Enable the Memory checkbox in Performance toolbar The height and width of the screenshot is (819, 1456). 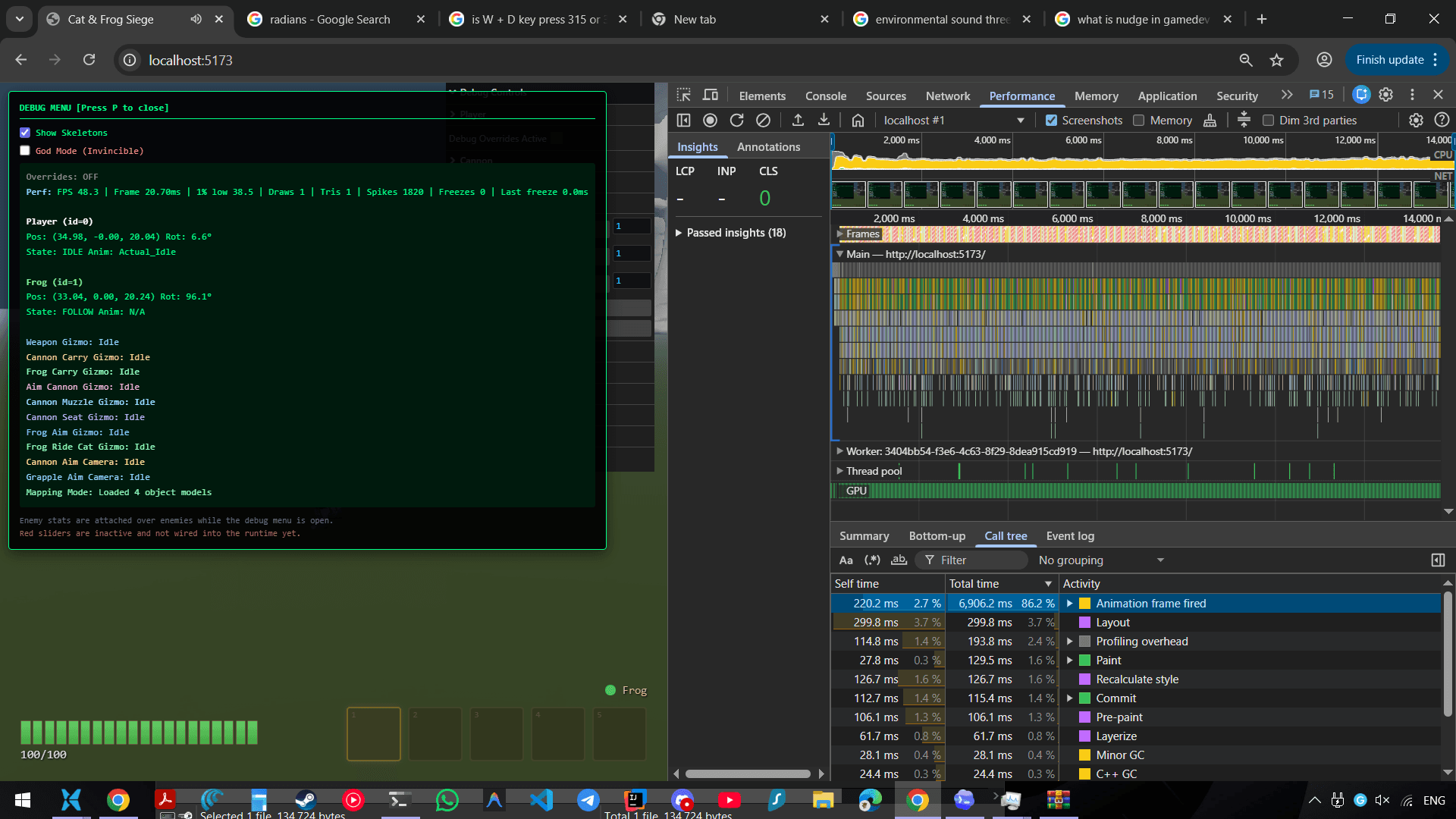click(1138, 120)
